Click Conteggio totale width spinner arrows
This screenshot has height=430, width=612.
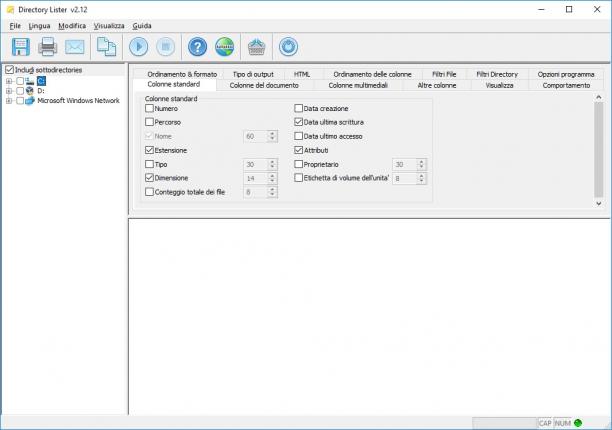[272, 192]
